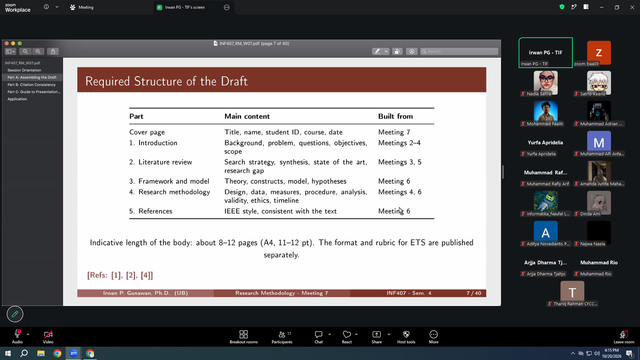The width and height of the screenshot is (640, 360).
Task: Open the Participants panel
Action: [282, 337]
